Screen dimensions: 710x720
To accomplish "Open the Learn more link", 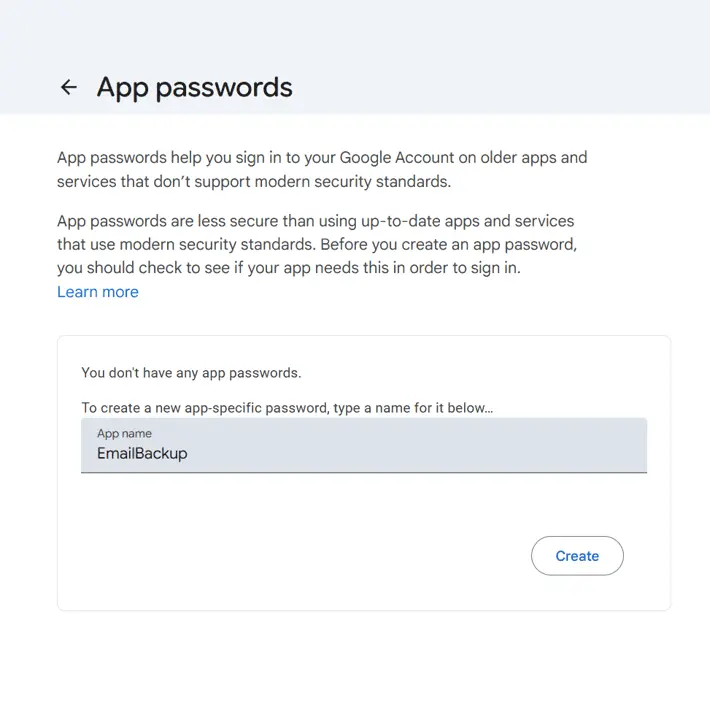I will [98, 292].
